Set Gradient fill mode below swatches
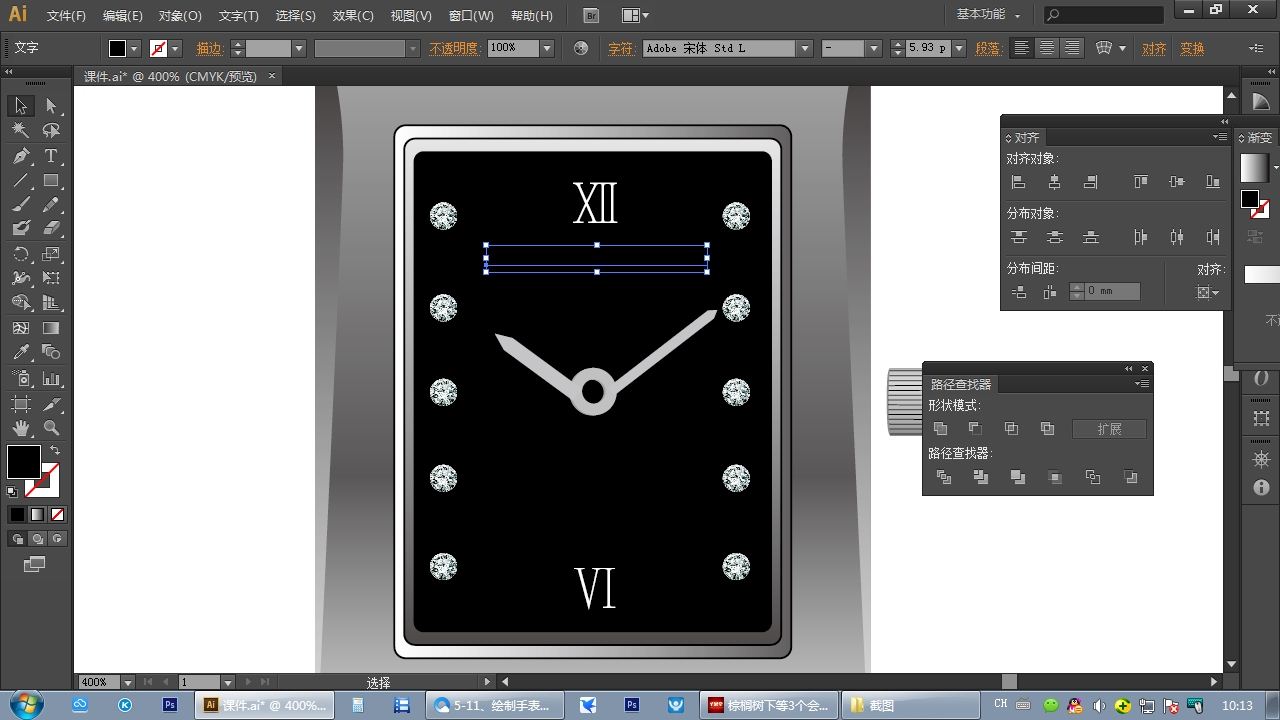The width and height of the screenshot is (1280, 720). tap(37, 514)
